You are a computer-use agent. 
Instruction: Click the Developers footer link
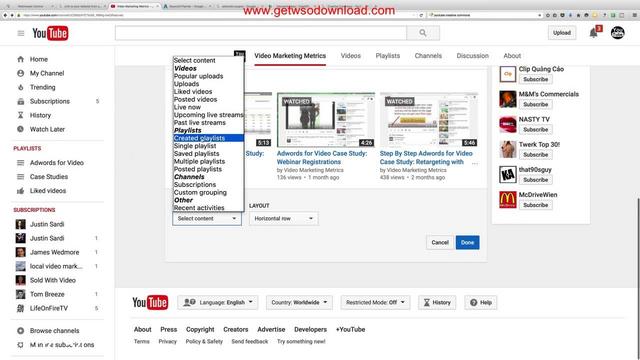coord(311,329)
